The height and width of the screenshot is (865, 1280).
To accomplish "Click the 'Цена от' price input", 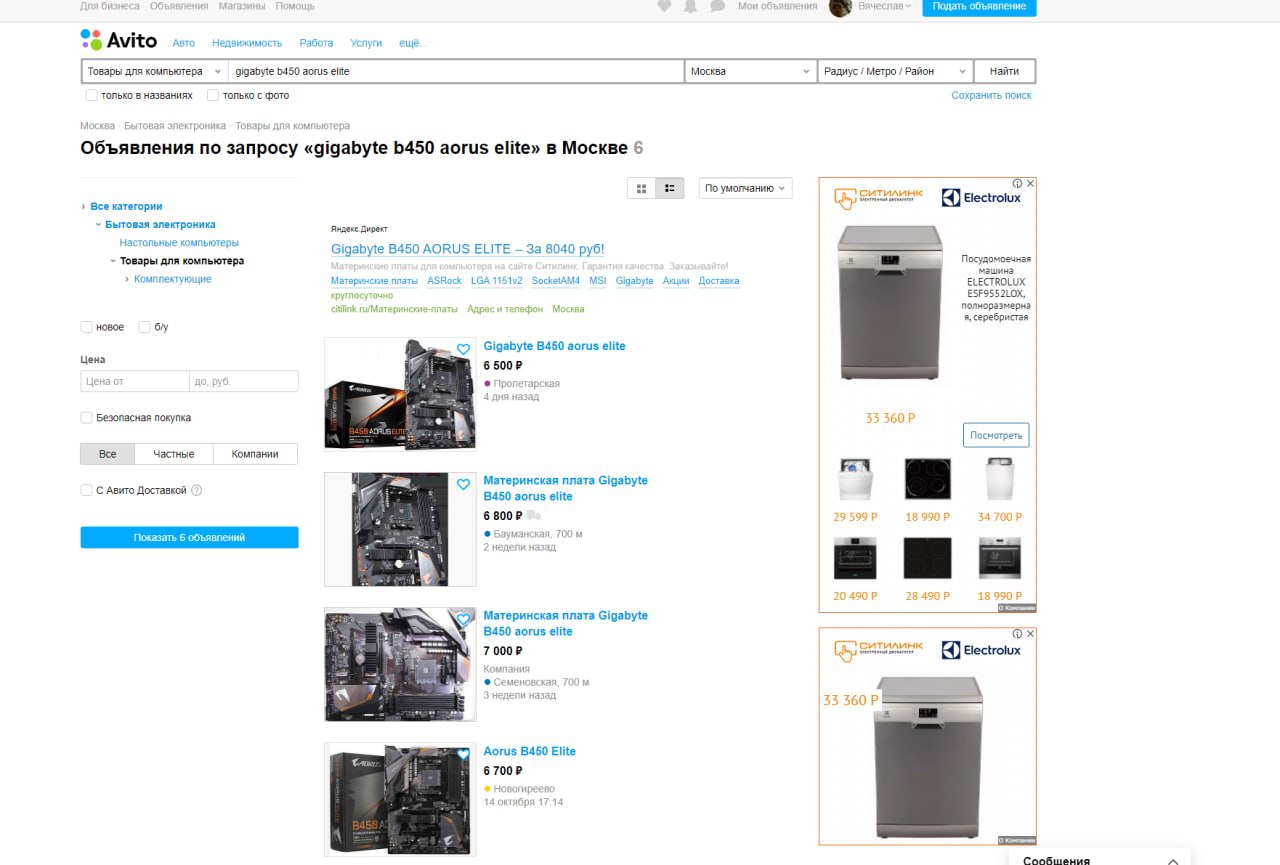I will [x=135, y=381].
